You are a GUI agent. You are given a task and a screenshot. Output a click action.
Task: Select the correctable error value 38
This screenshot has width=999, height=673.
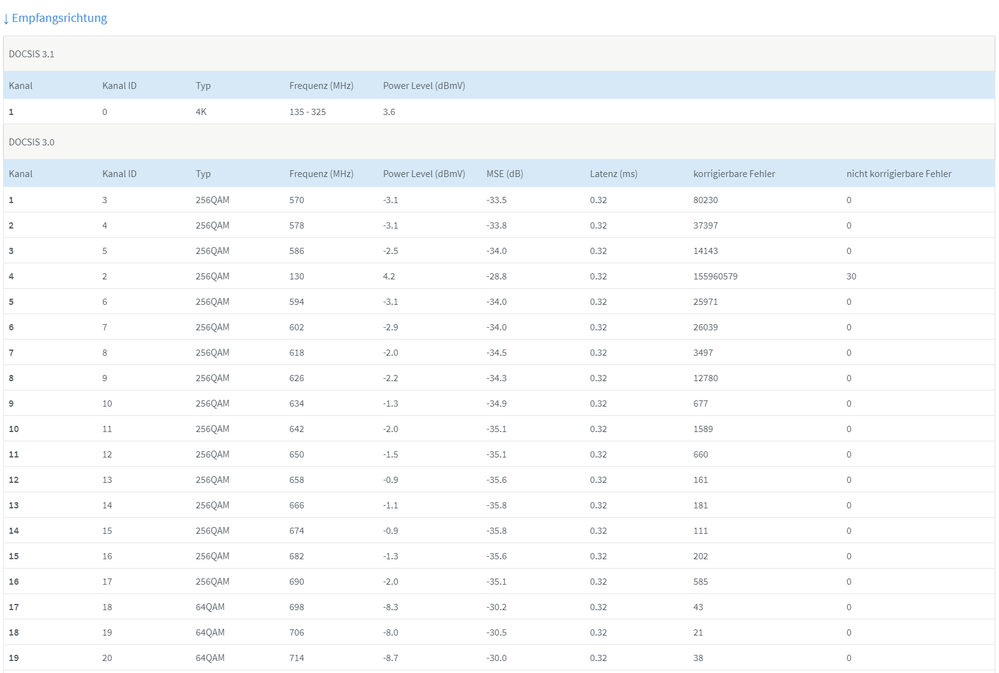[698, 659]
